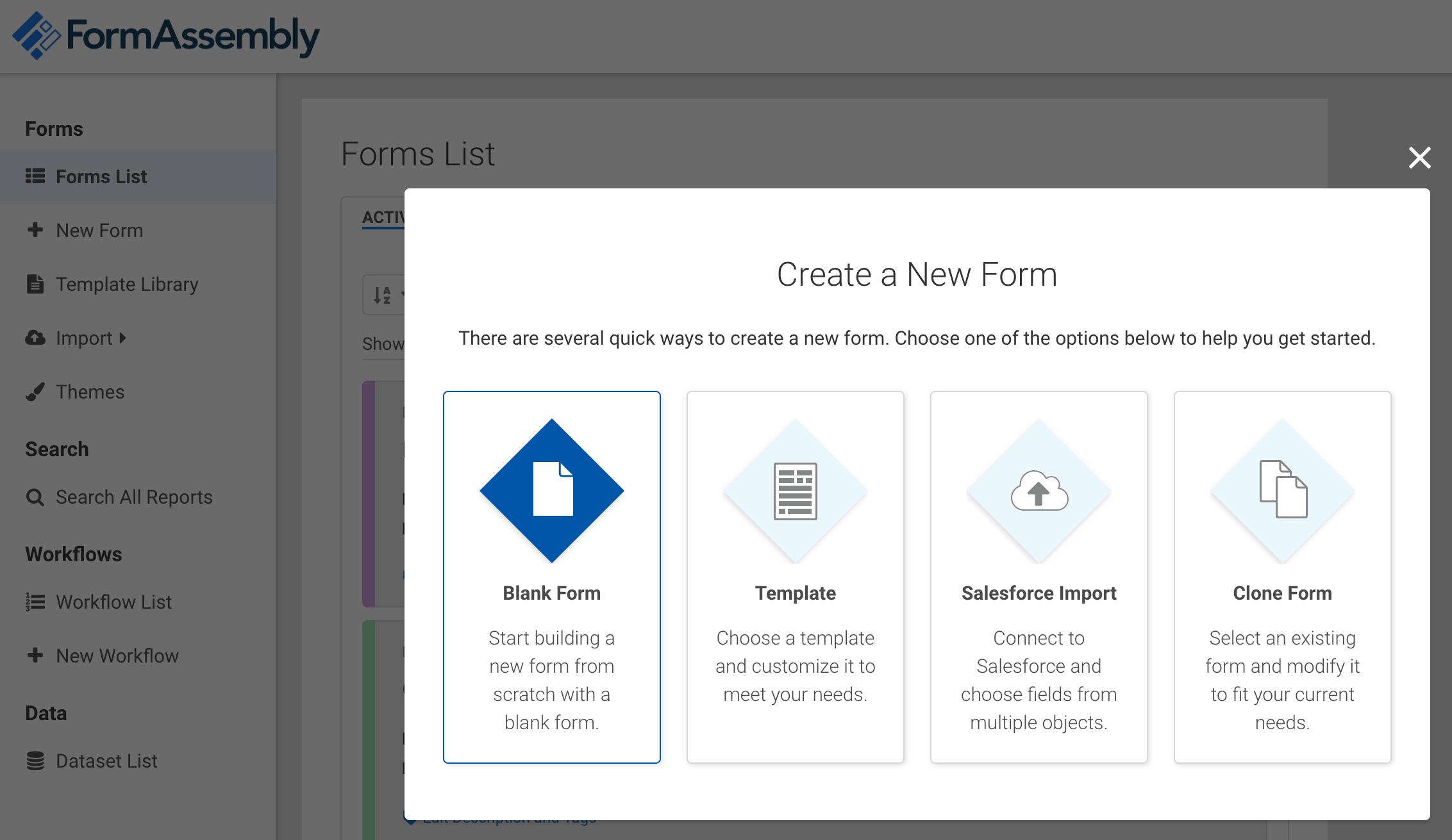The width and height of the screenshot is (1452, 840).
Task: Switch to the Active tab
Action: coord(383,217)
